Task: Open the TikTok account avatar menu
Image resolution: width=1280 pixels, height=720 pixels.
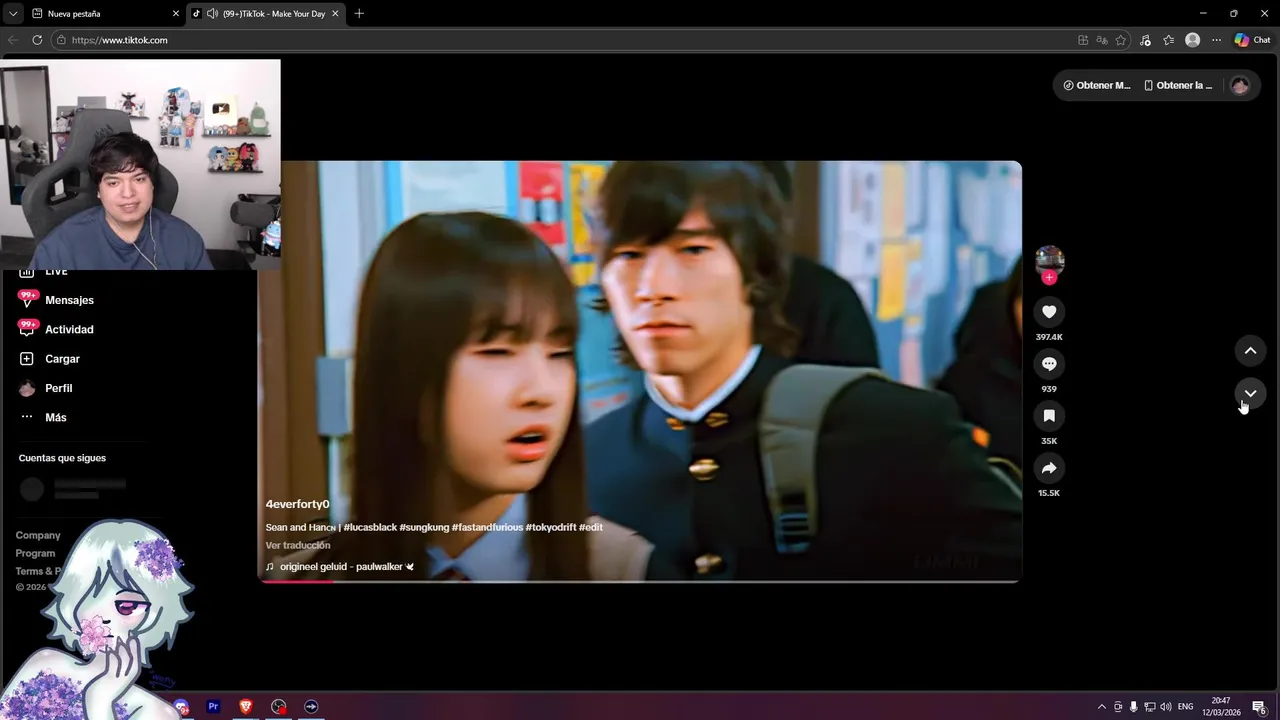Action: click(1240, 85)
